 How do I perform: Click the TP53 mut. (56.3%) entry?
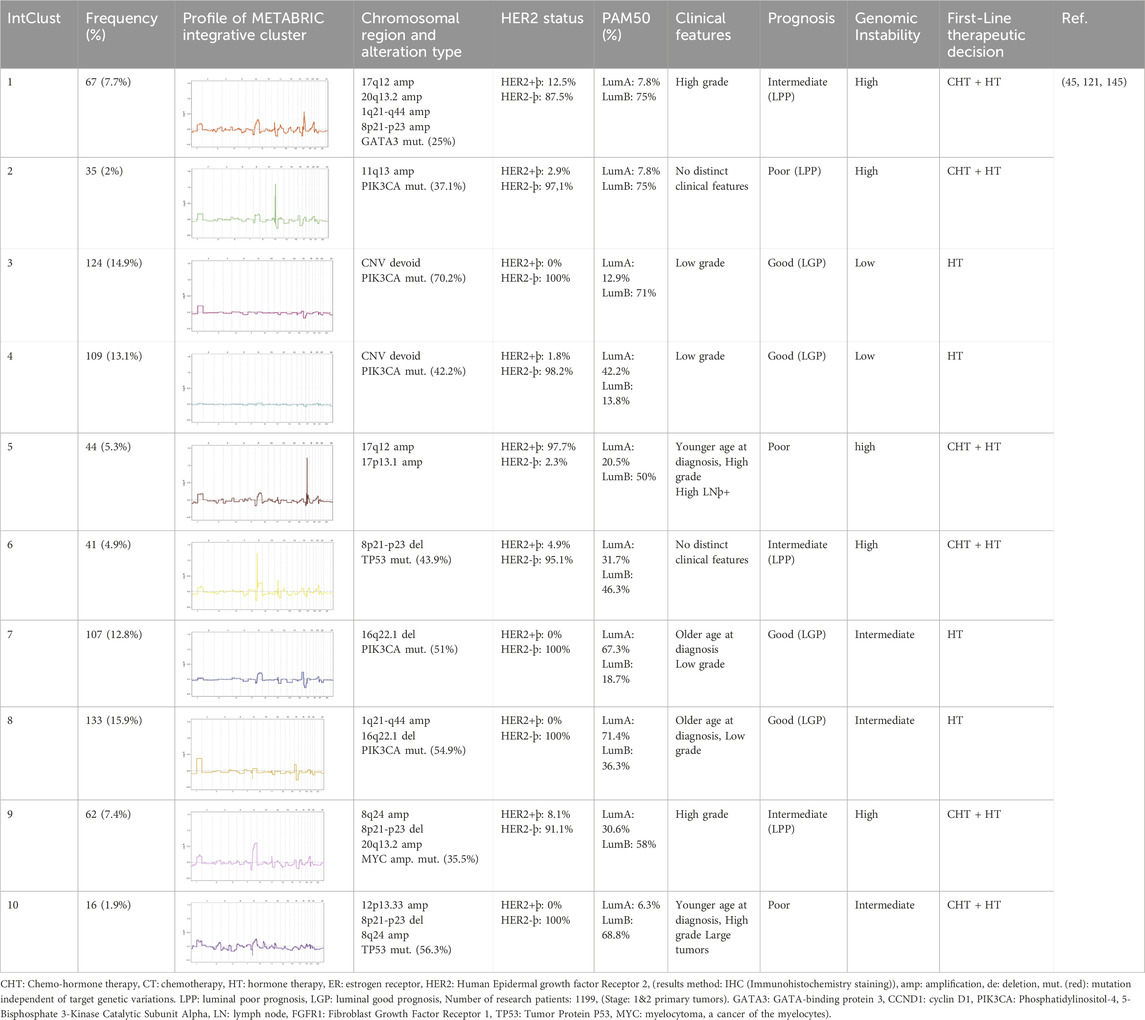(x=406, y=950)
